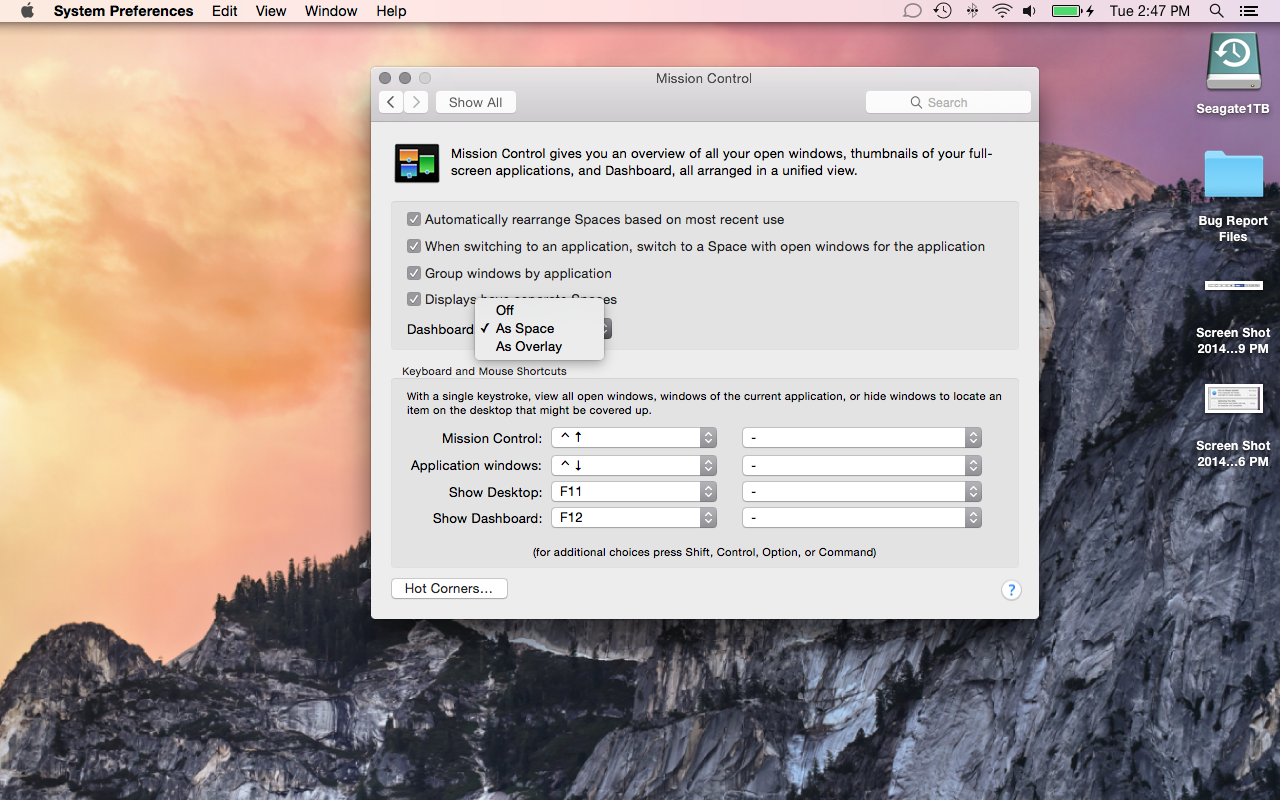
Task: Click the battery status icon
Action: tap(1072, 11)
